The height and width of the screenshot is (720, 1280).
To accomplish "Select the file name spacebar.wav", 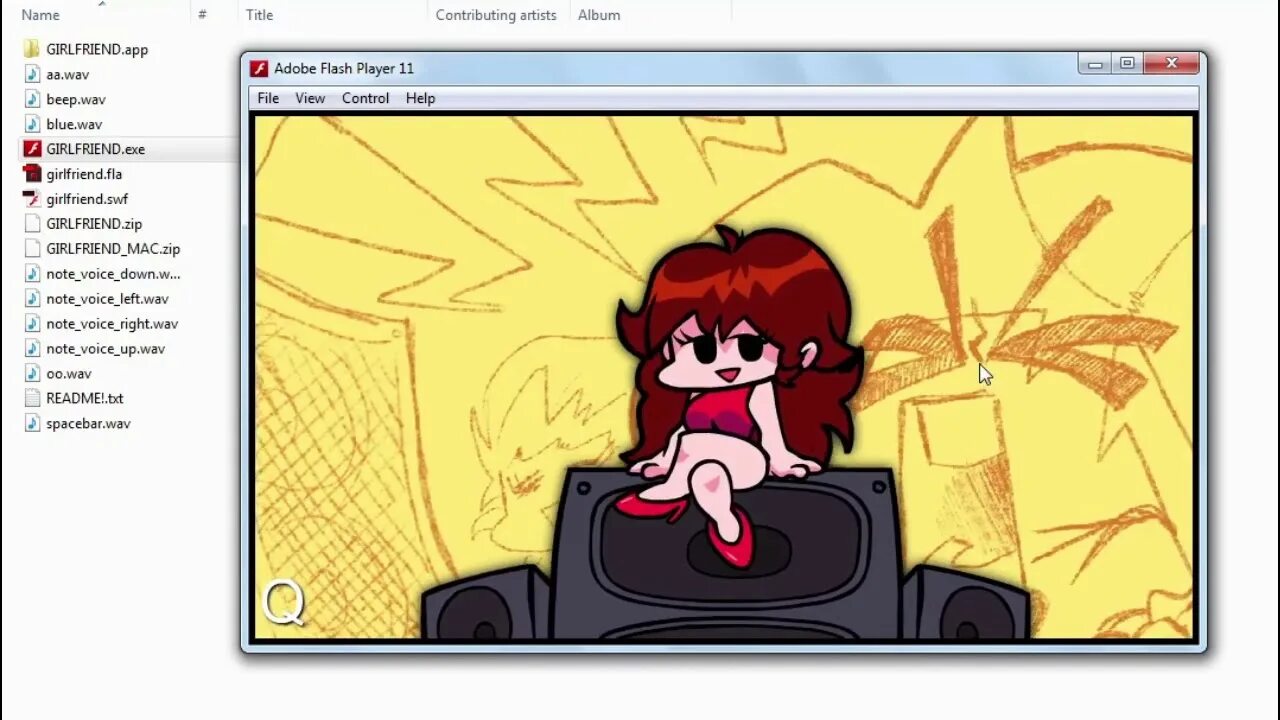I will pyautogui.click(x=88, y=423).
